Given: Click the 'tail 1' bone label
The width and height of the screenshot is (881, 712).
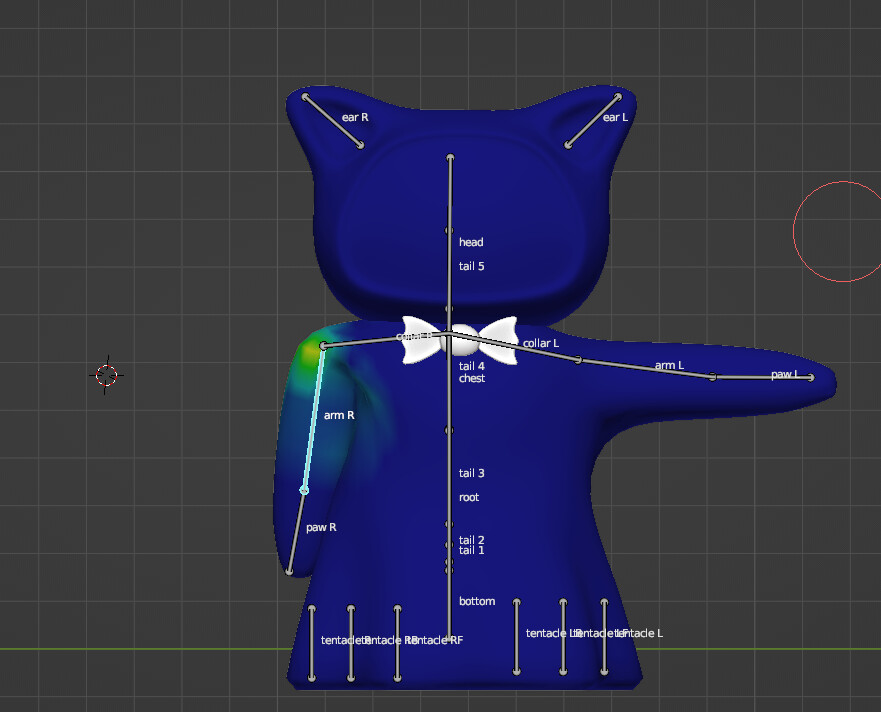Looking at the screenshot, I should pos(471,550).
